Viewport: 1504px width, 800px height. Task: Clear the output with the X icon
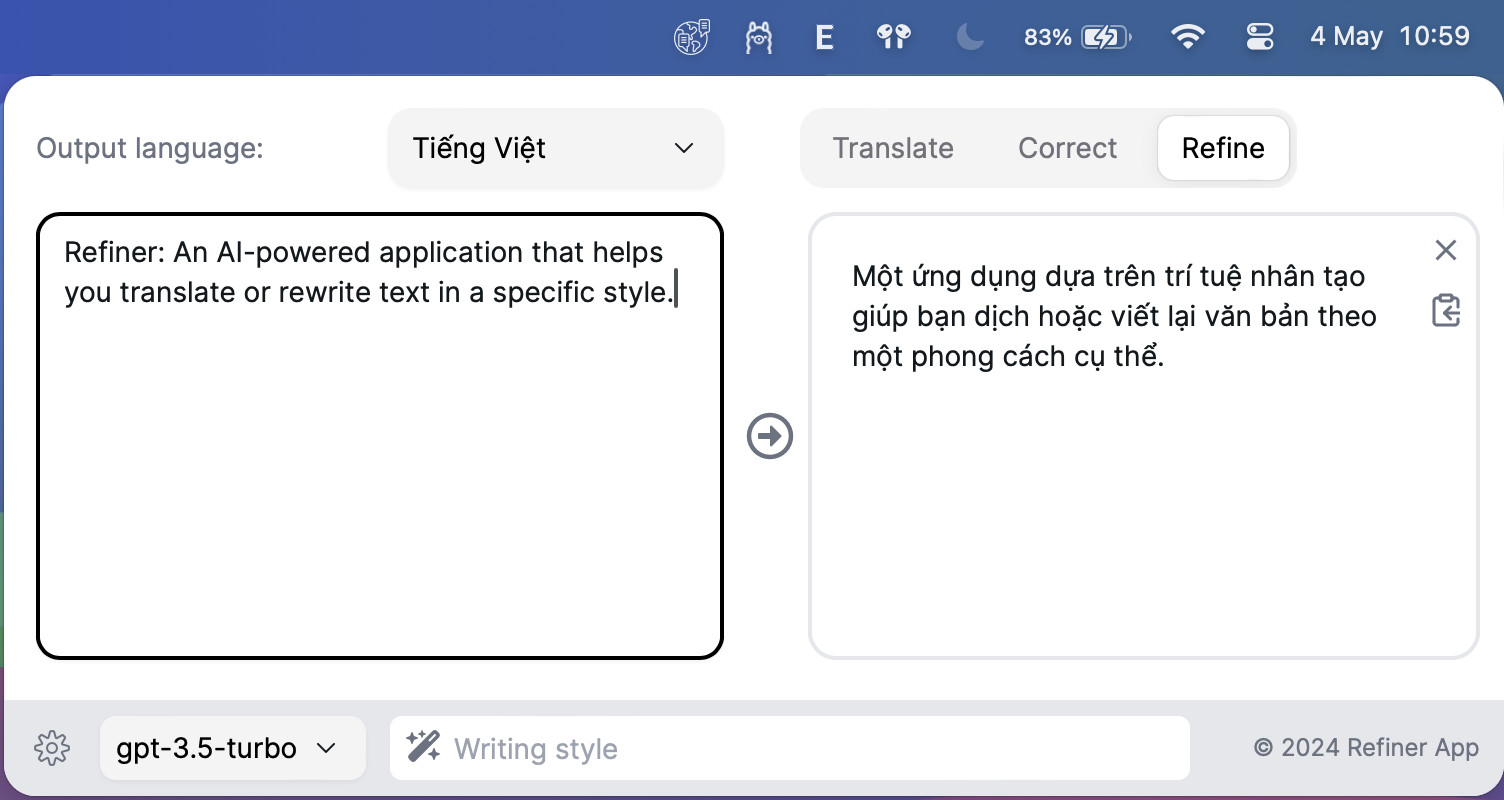tap(1446, 250)
